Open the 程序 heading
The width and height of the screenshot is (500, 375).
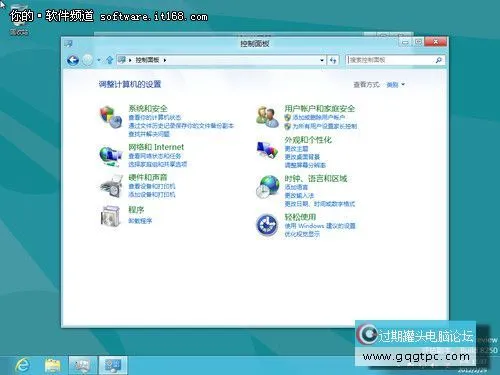click(x=136, y=210)
